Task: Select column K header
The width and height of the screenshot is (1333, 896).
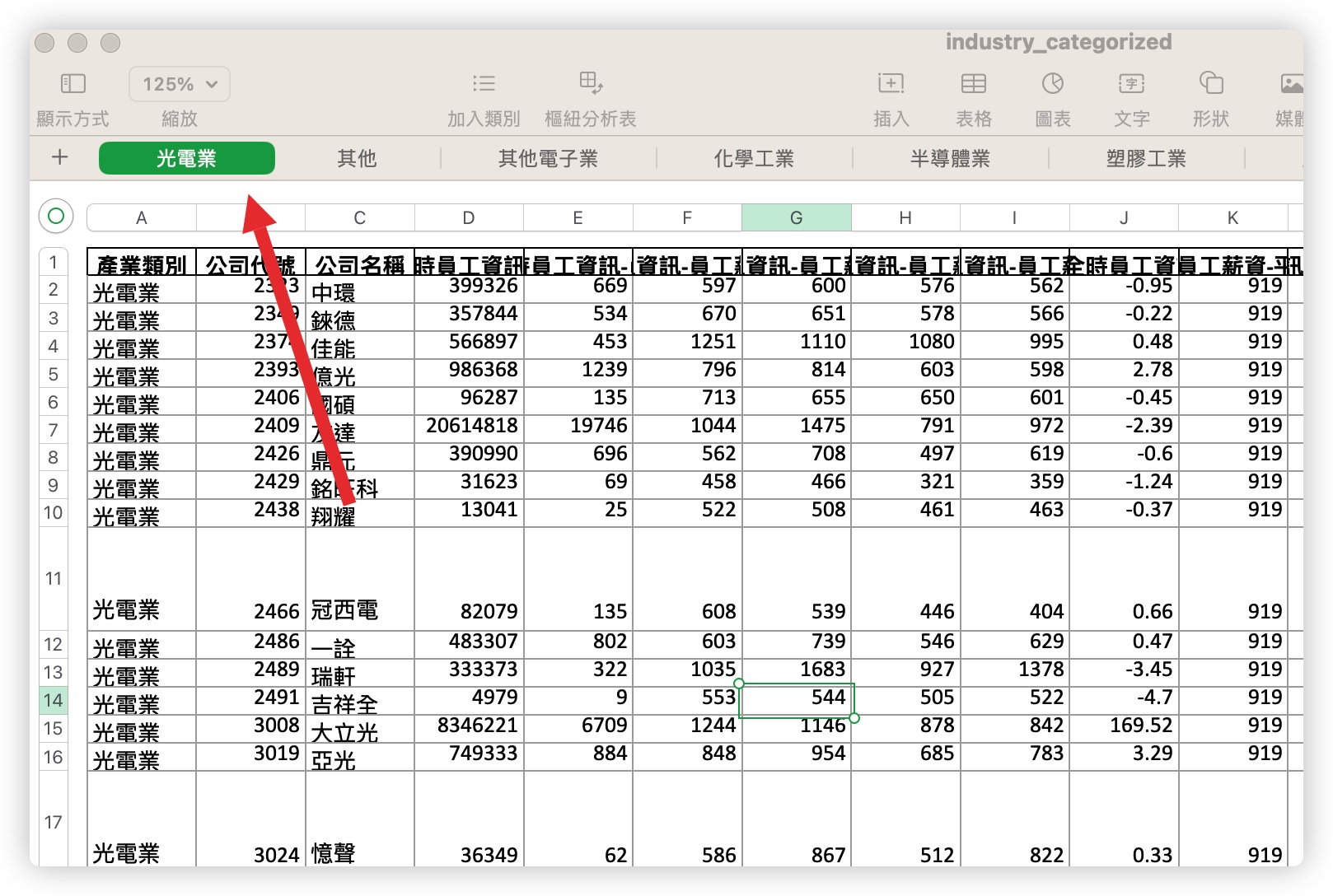Action: (x=1233, y=218)
